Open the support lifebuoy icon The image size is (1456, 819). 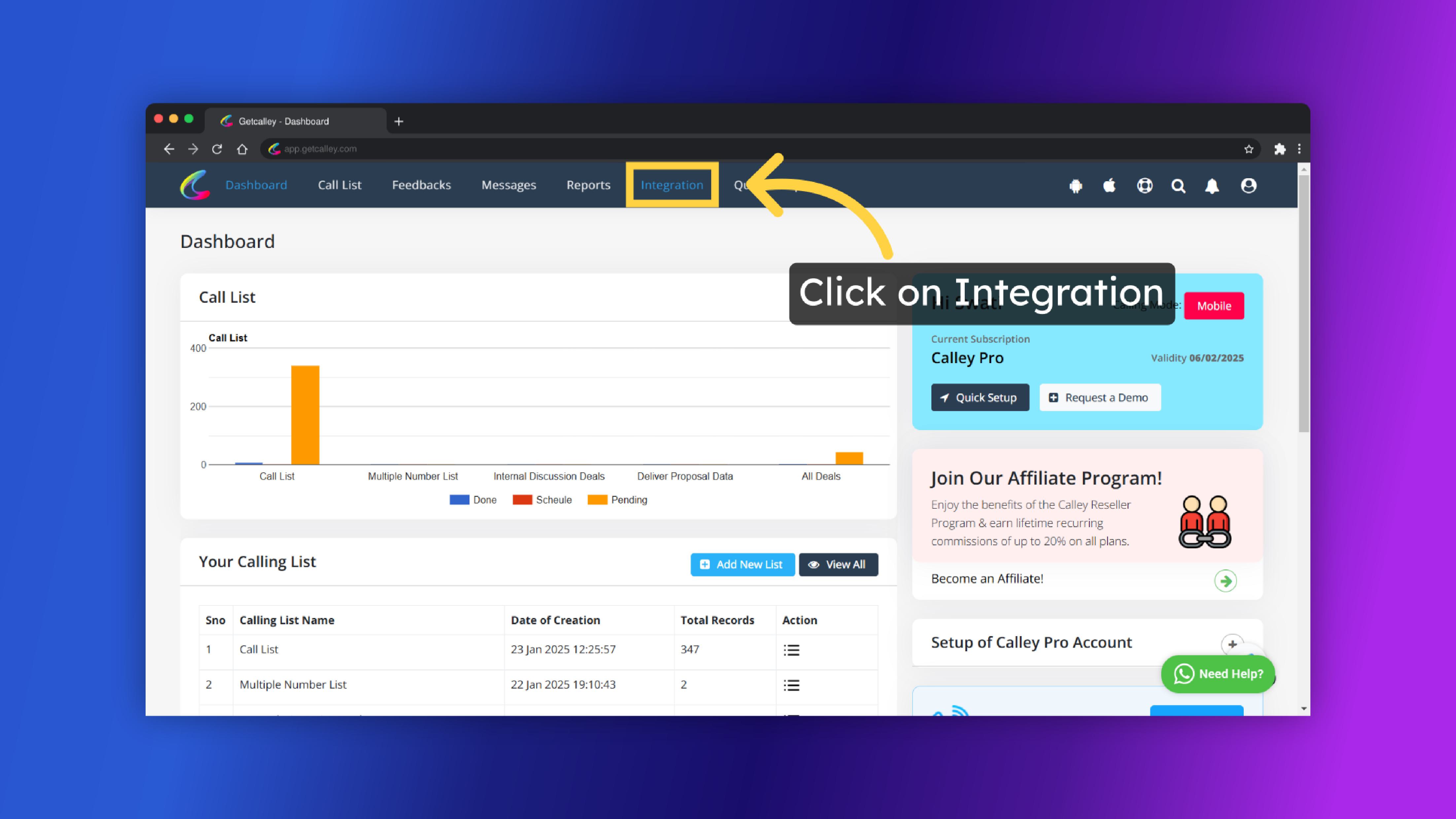[1145, 186]
